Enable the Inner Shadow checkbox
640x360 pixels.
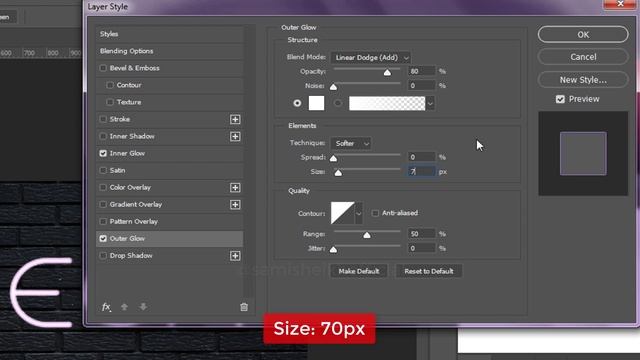click(103, 136)
